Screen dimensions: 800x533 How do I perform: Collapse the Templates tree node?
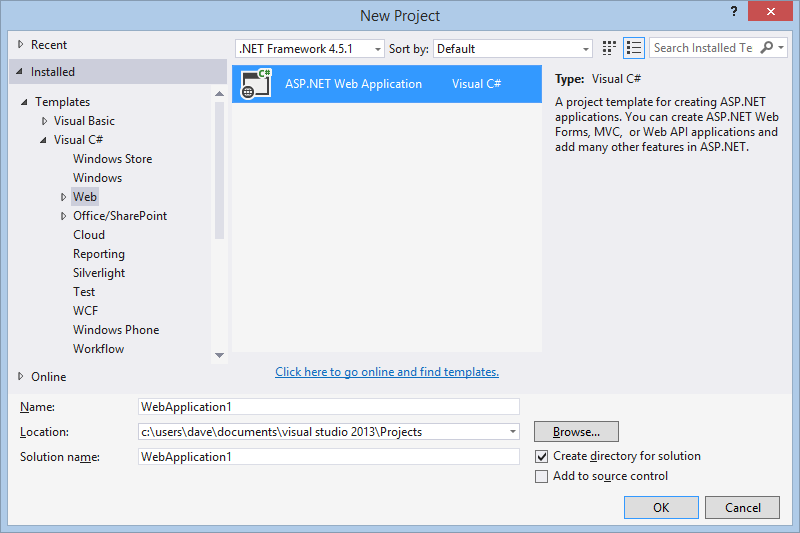coord(24,102)
